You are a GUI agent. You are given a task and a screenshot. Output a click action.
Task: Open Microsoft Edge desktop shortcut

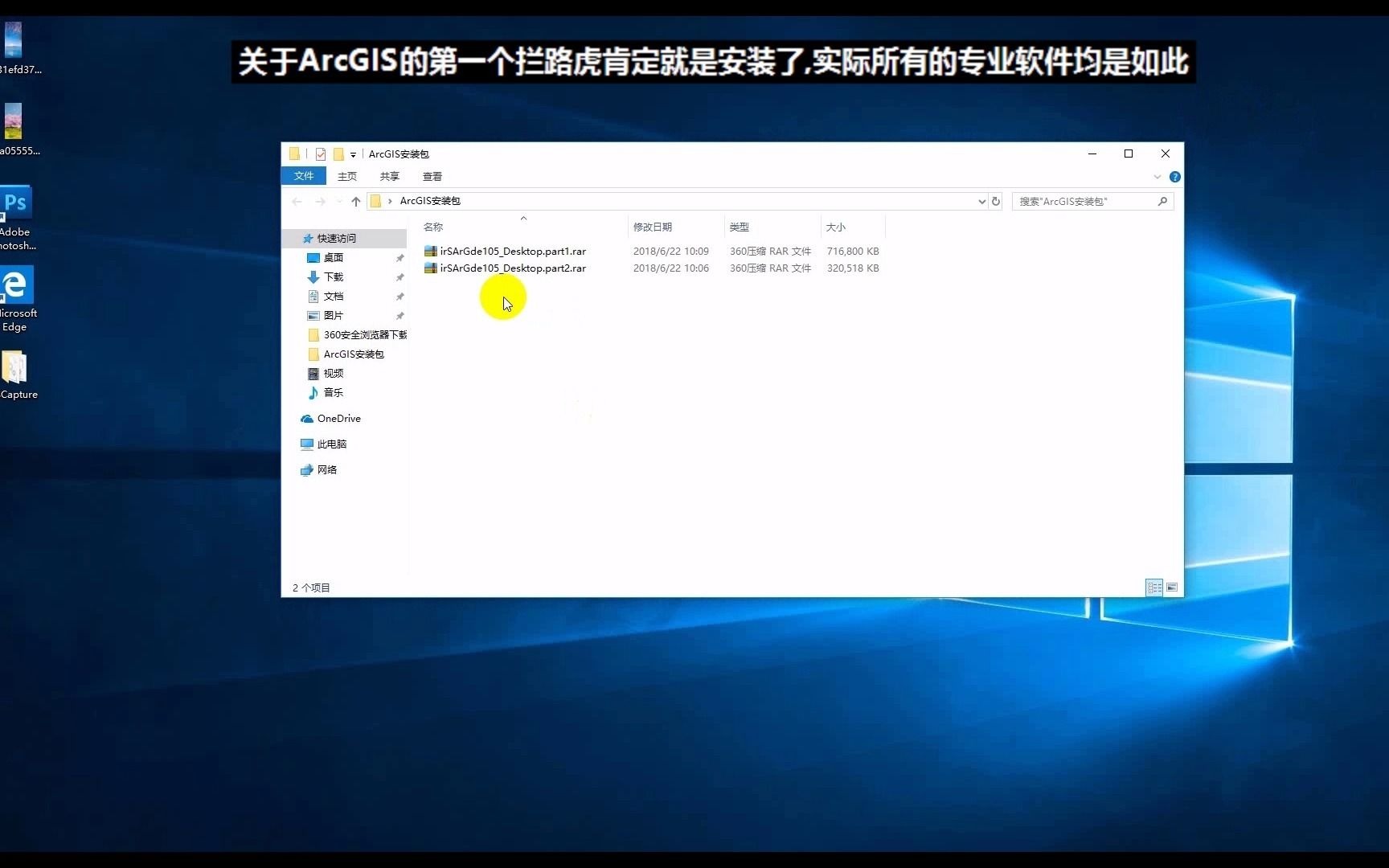pyautogui.click(x=16, y=299)
